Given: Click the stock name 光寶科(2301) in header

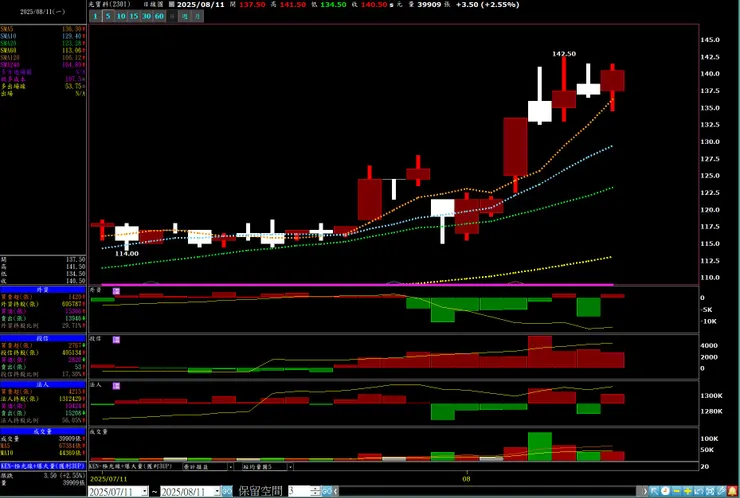Looking at the screenshot, I should [x=109, y=4].
